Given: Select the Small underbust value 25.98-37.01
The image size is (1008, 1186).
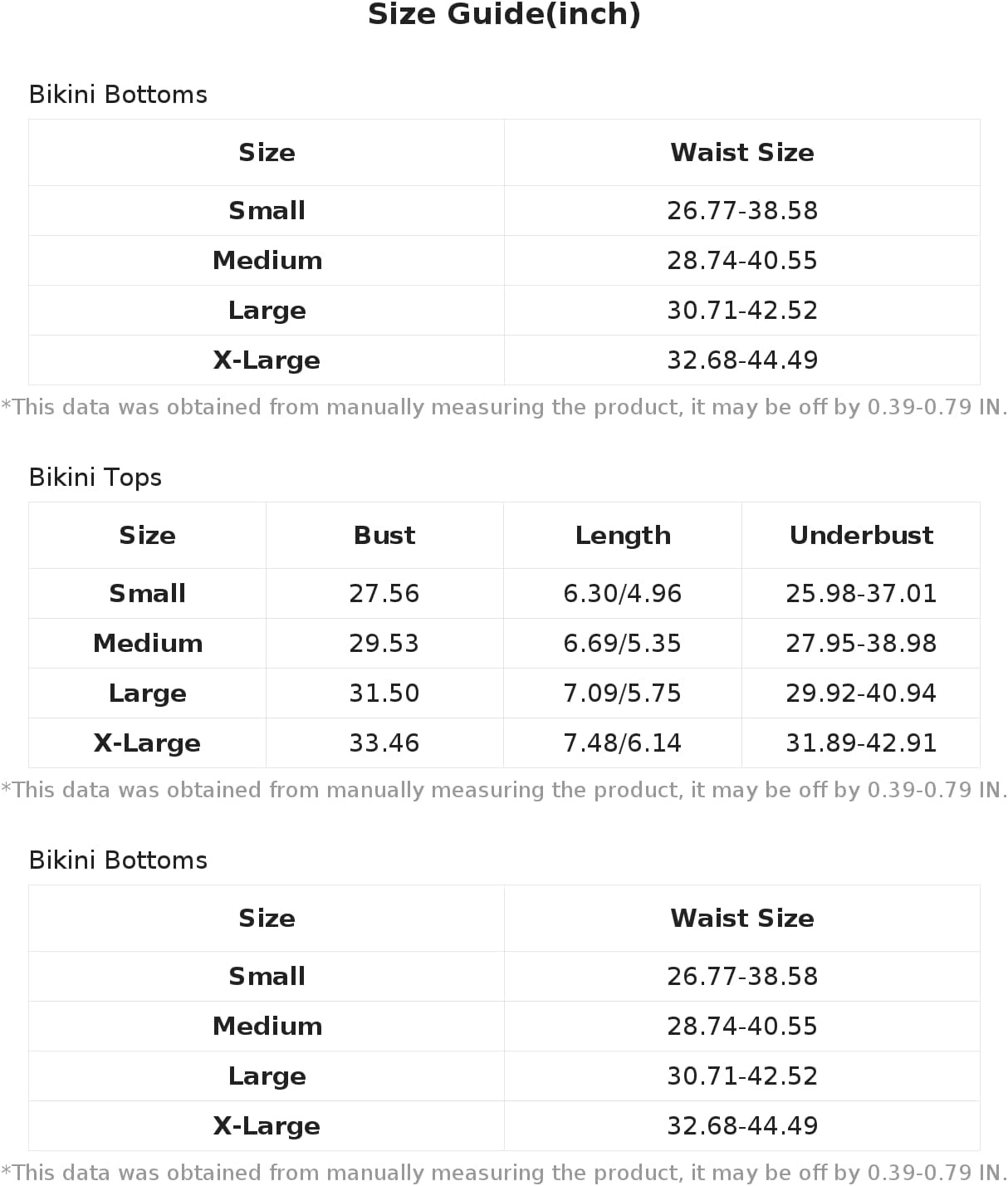Looking at the screenshot, I should [861, 594].
